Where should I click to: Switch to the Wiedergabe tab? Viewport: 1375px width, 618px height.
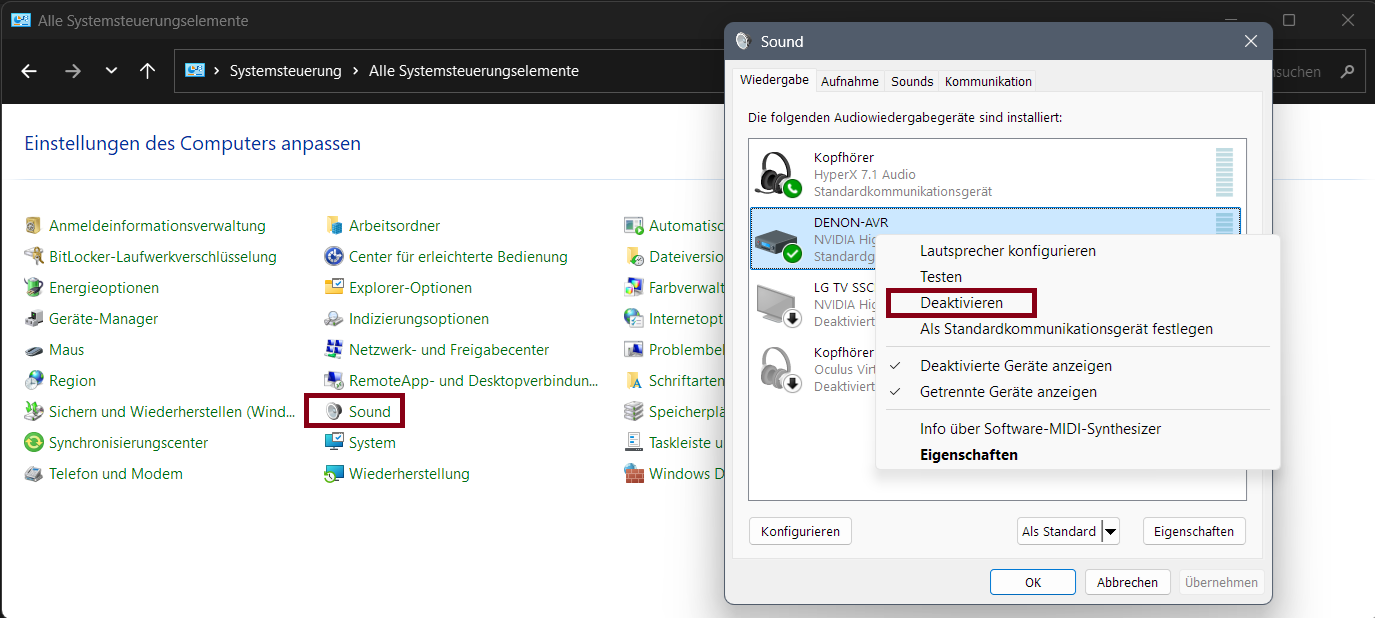[x=774, y=80]
